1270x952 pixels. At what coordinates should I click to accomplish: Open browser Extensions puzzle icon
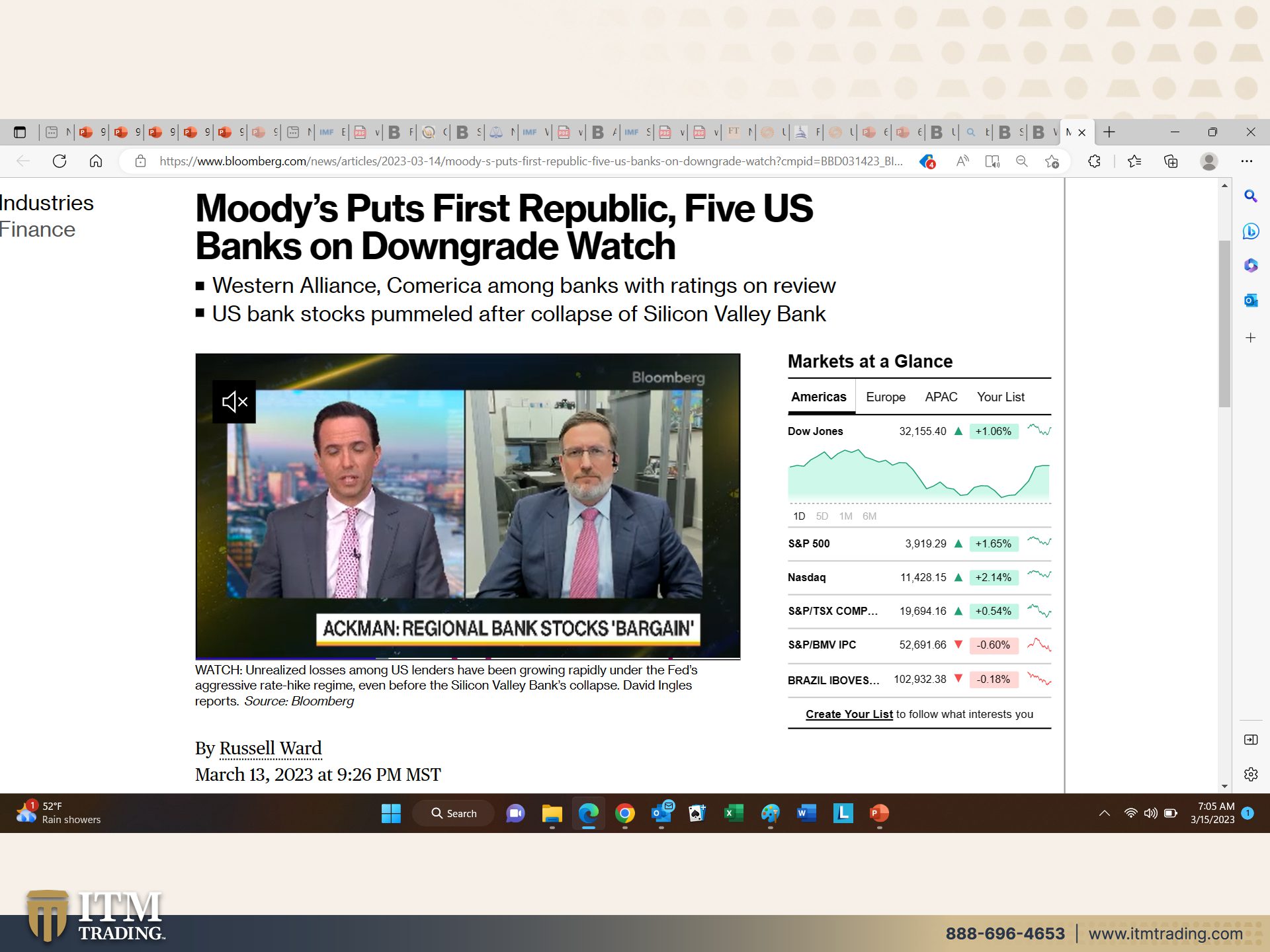1094,161
